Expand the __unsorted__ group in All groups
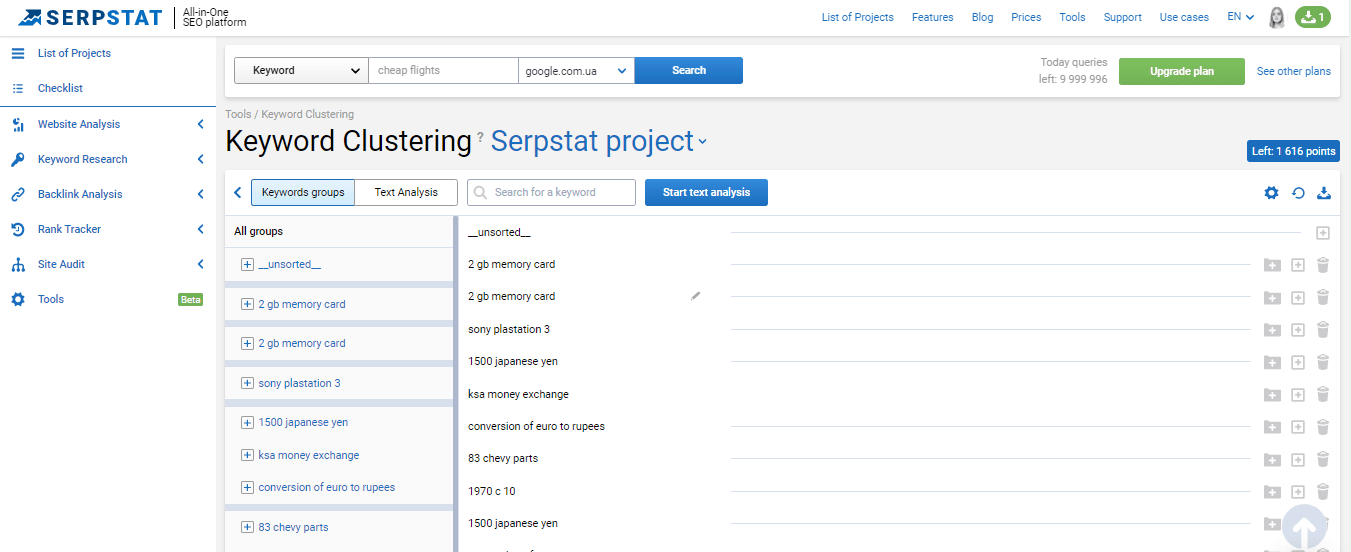This screenshot has width=1351, height=552. [x=247, y=264]
